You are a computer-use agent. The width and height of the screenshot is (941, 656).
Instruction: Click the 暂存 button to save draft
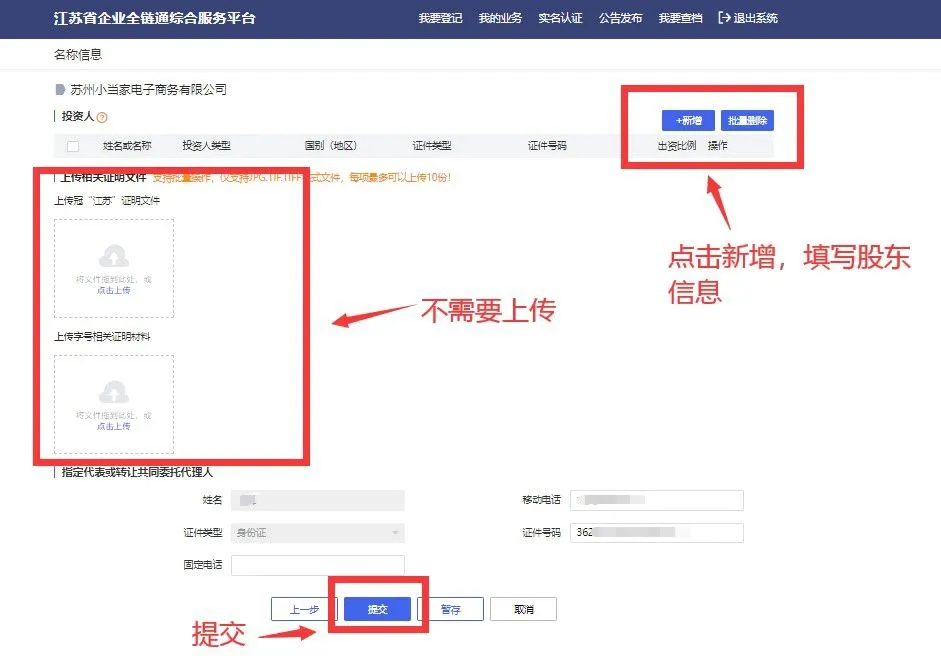click(x=450, y=609)
